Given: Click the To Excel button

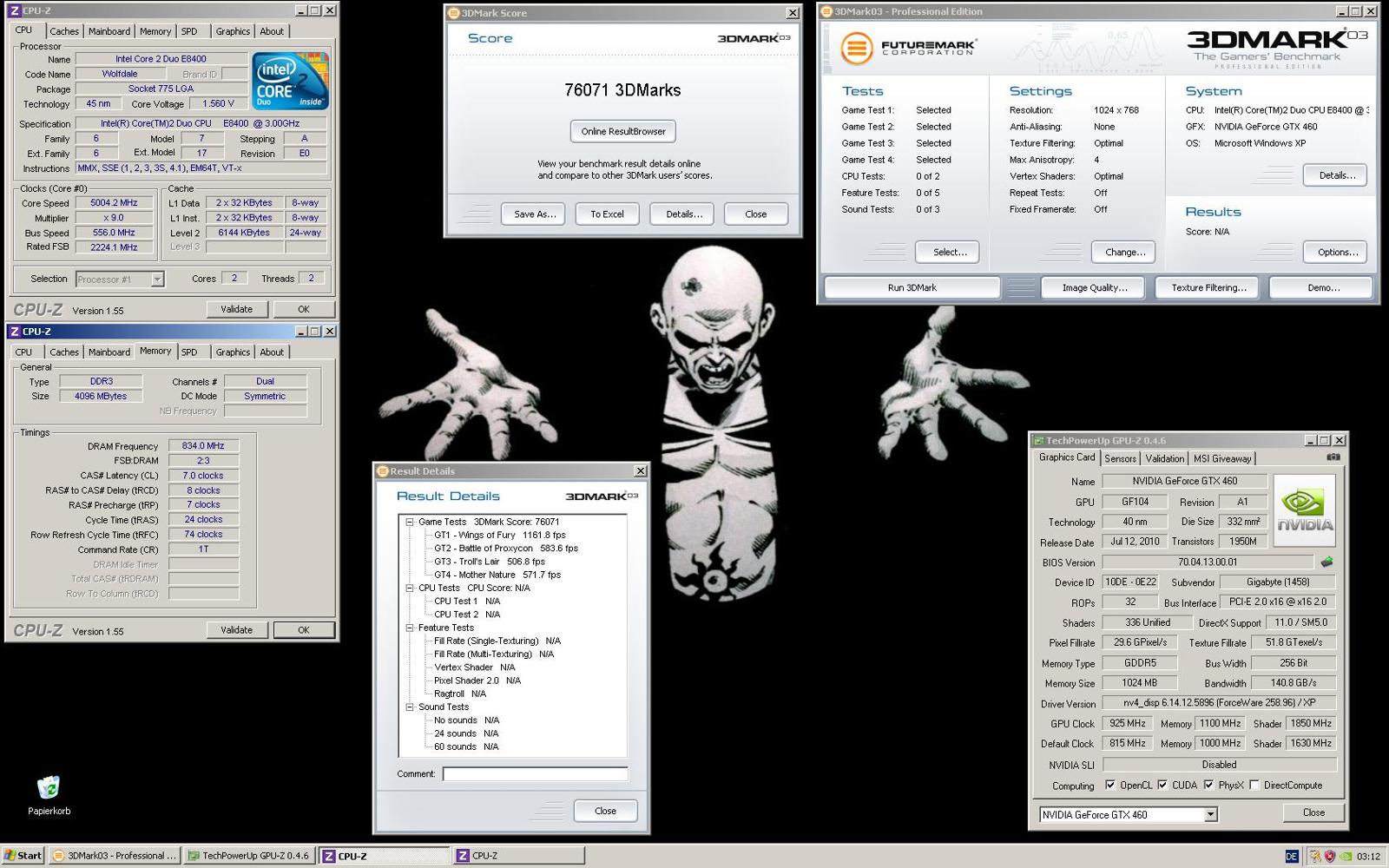Looking at the screenshot, I should [607, 214].
